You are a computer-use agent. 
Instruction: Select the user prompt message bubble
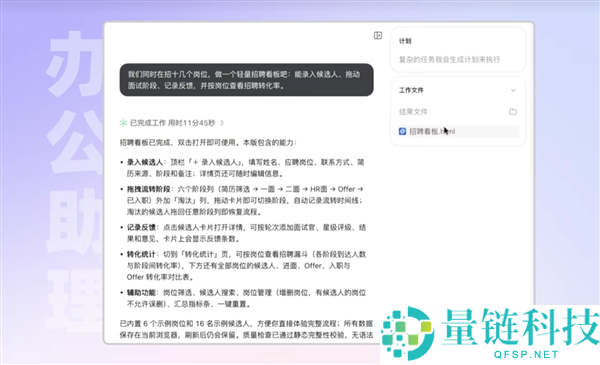point(246,80)
